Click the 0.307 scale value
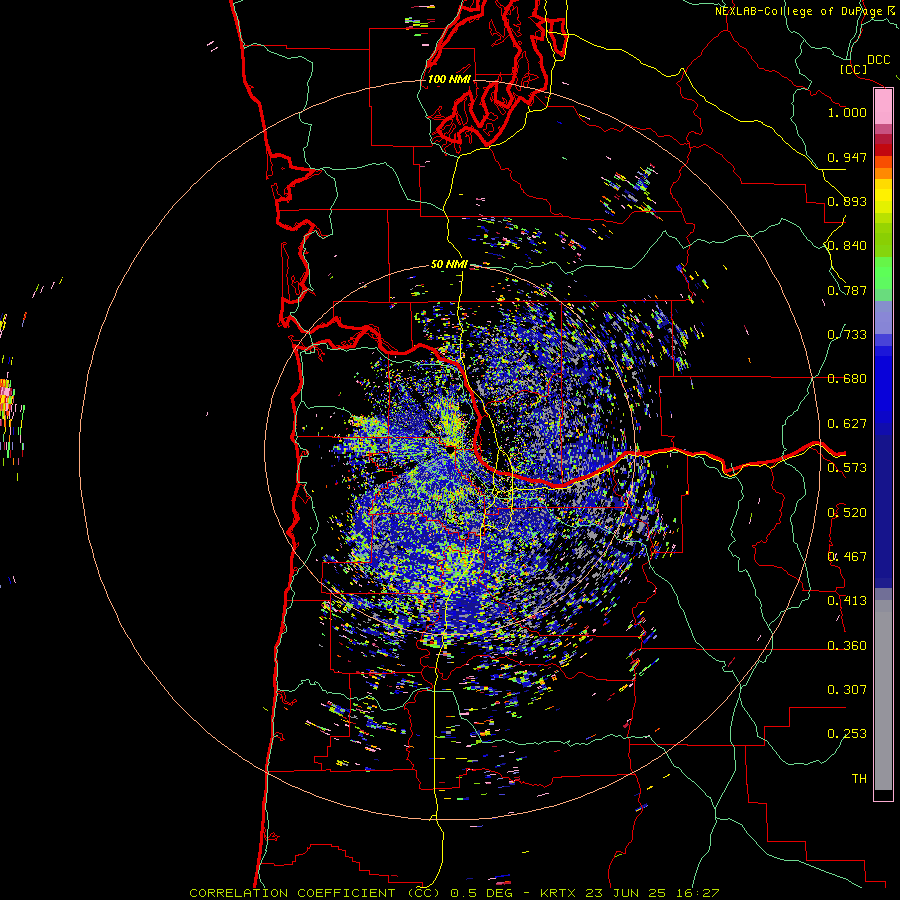The width and height of the screenshot is (900, 900). pos(847,690)
